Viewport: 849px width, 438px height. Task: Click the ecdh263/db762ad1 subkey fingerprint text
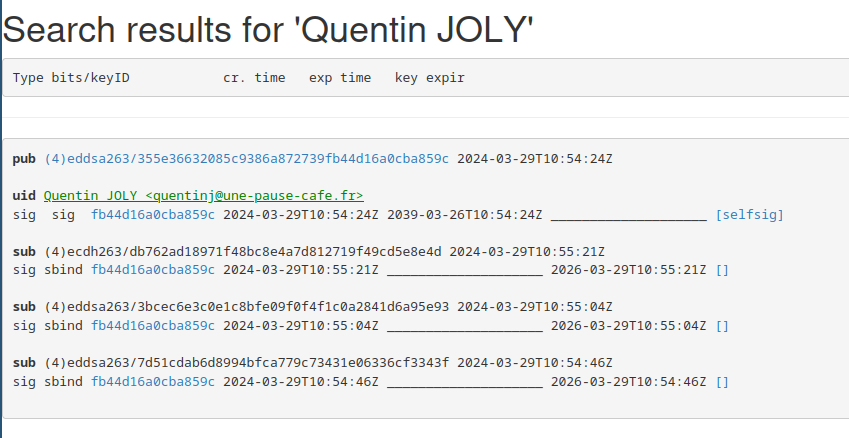point(243,252)
